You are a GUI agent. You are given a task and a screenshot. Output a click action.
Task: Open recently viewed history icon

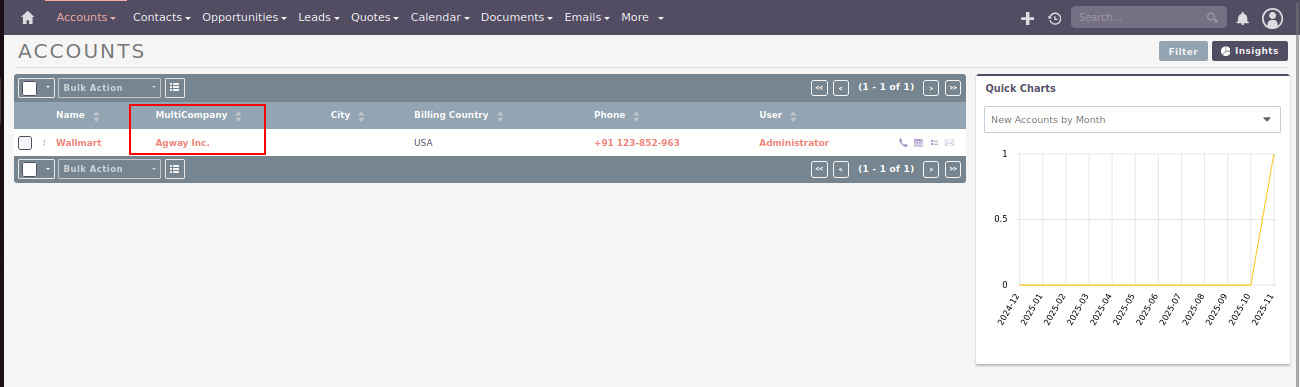1055,18
